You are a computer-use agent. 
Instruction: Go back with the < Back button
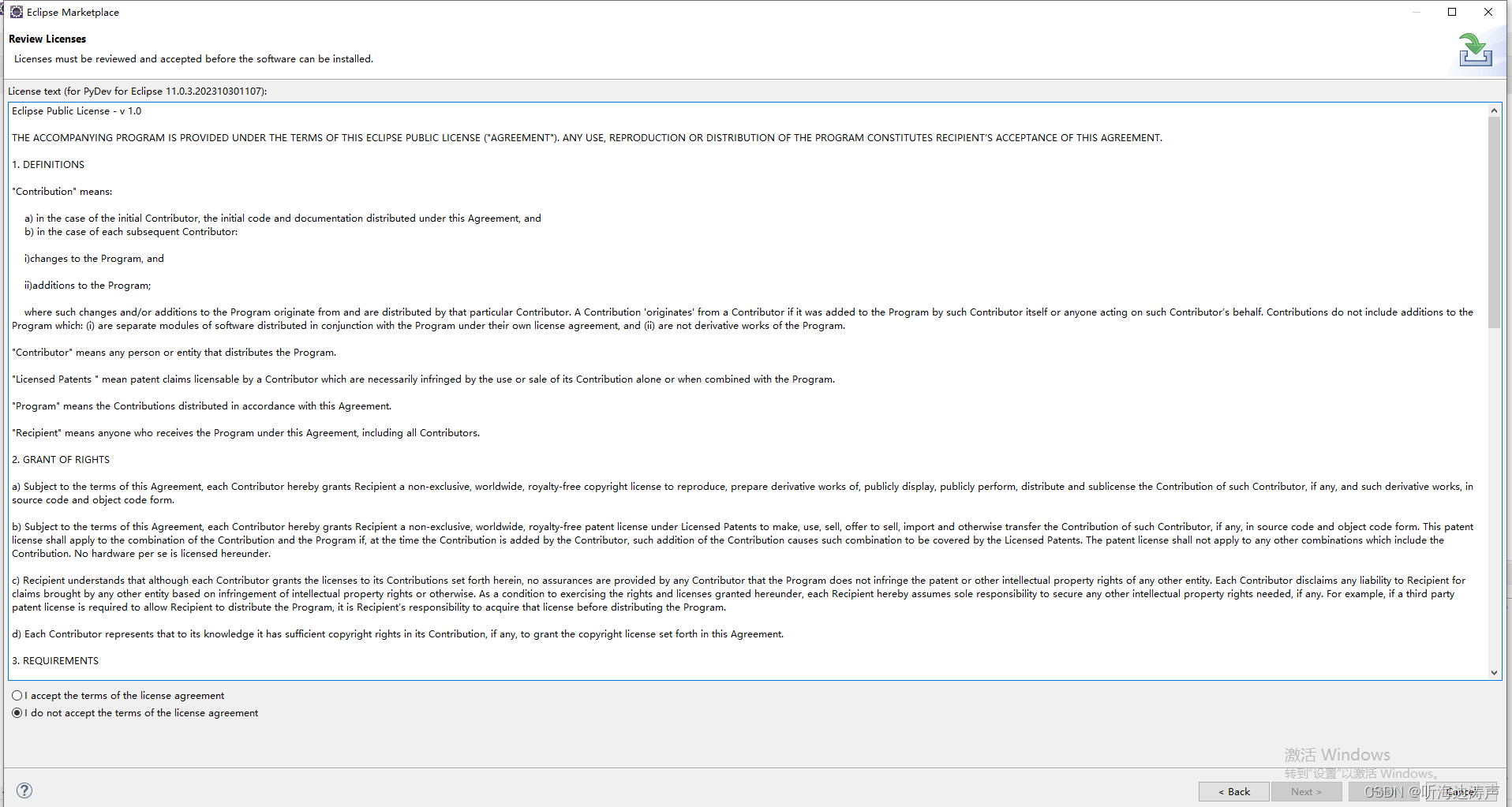click(x=1234, y=791)
